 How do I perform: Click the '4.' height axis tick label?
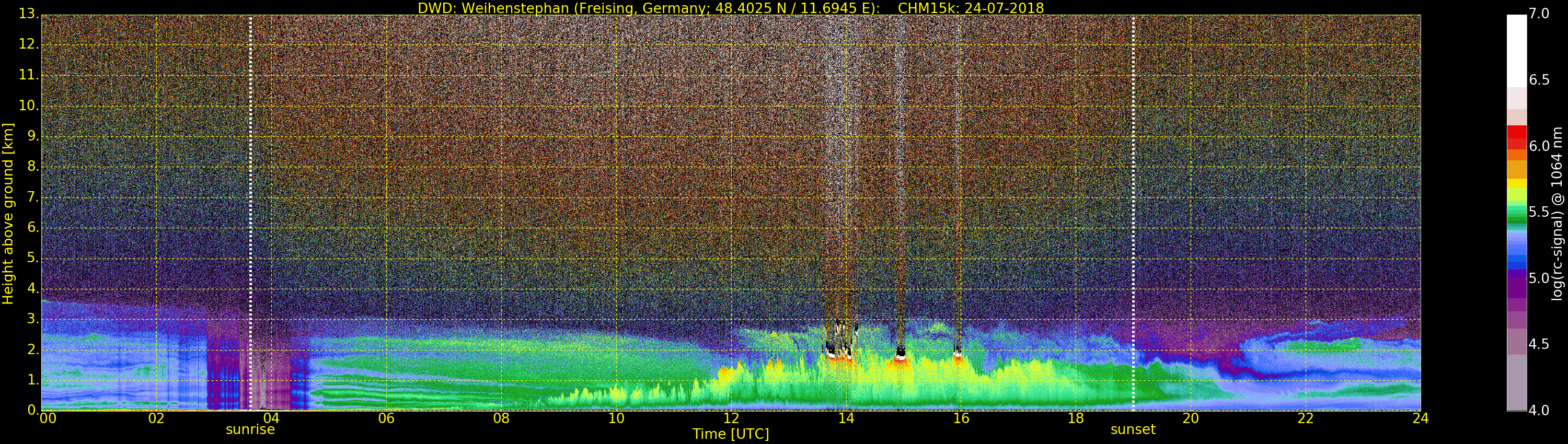point(33,288)
